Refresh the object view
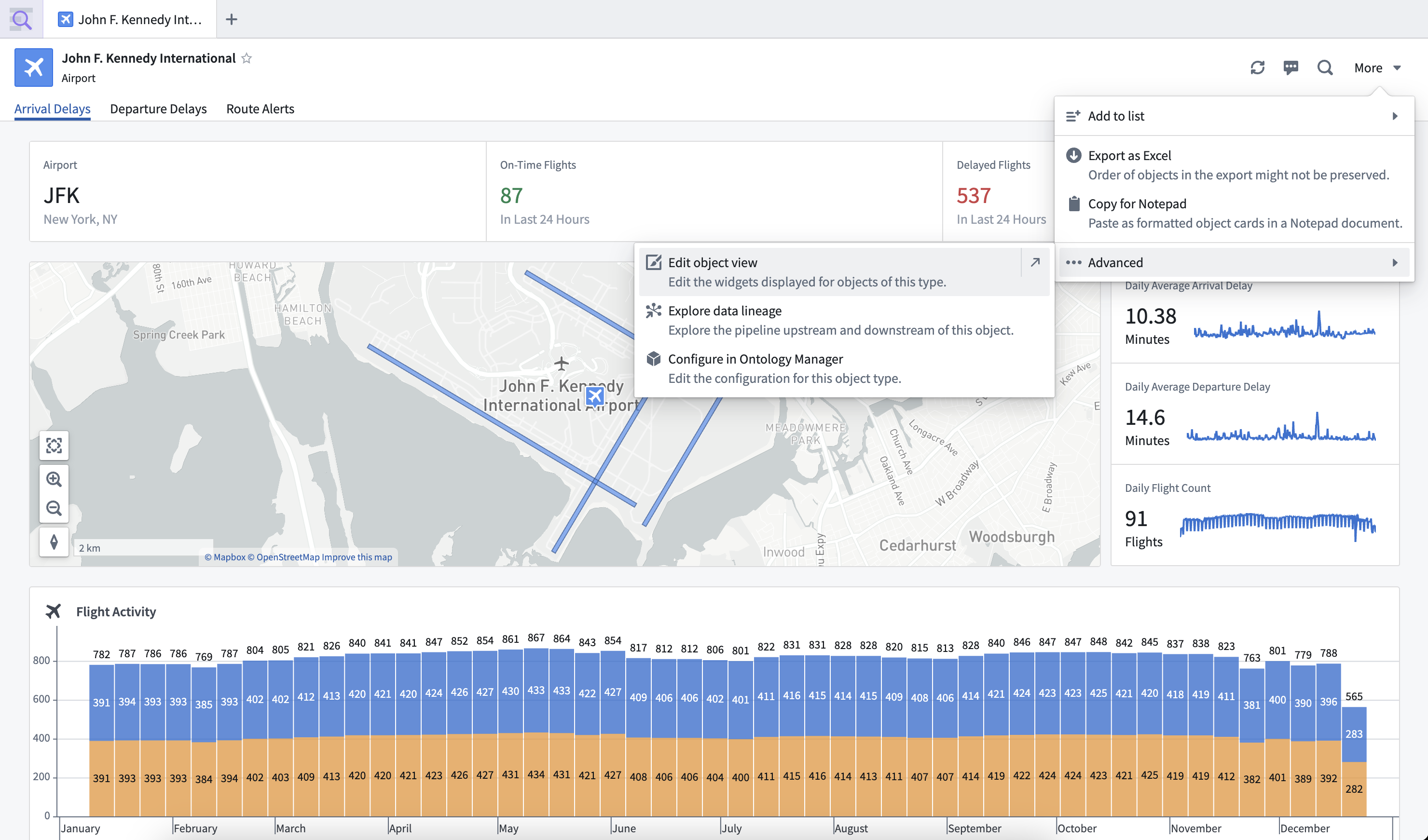The image size is (1428, 840). coord(1257,68)
